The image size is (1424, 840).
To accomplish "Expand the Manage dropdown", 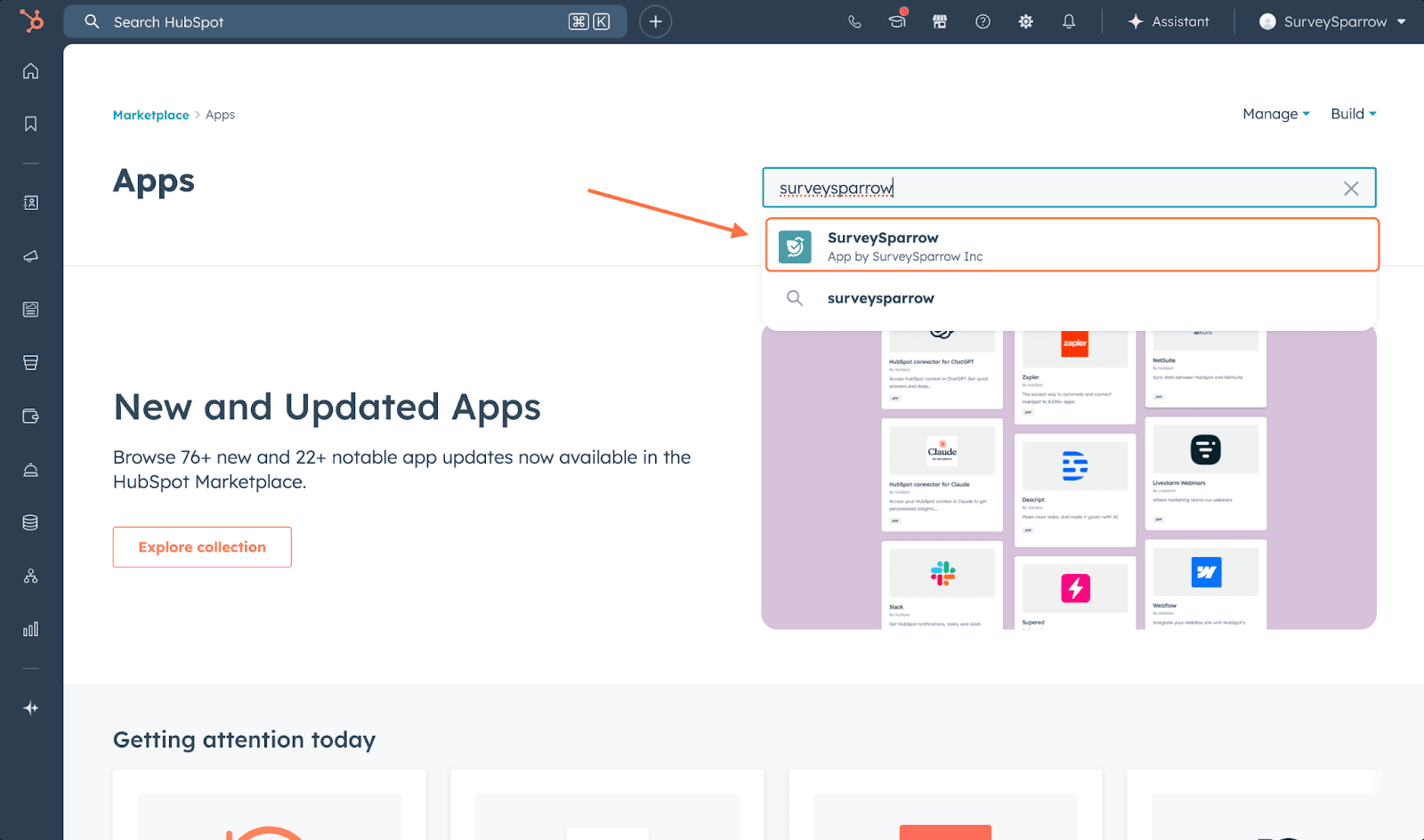I will tap(1275, 114).
